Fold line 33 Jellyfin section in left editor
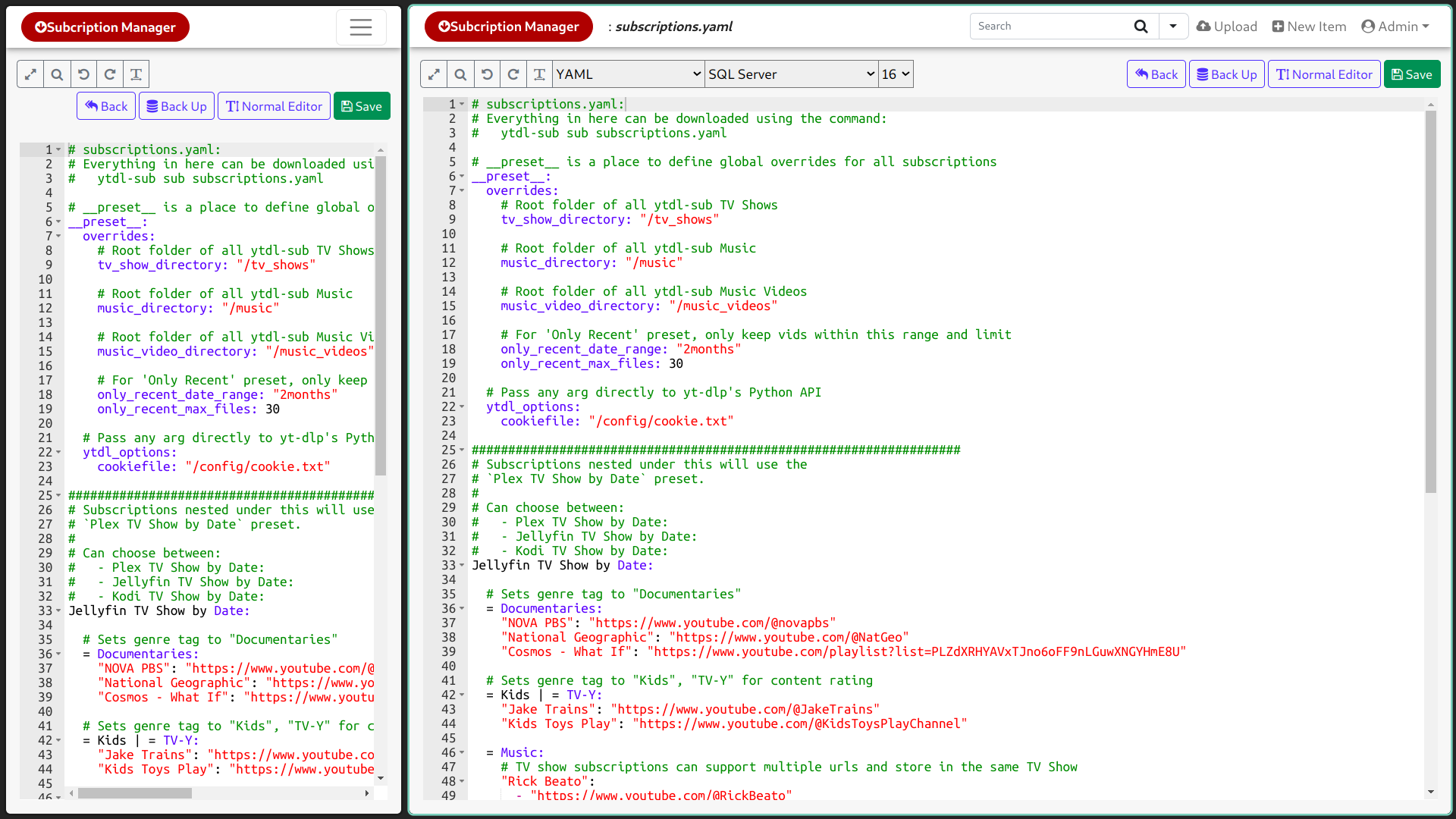This screenshot has height=819, width=1456. point(58,611)
